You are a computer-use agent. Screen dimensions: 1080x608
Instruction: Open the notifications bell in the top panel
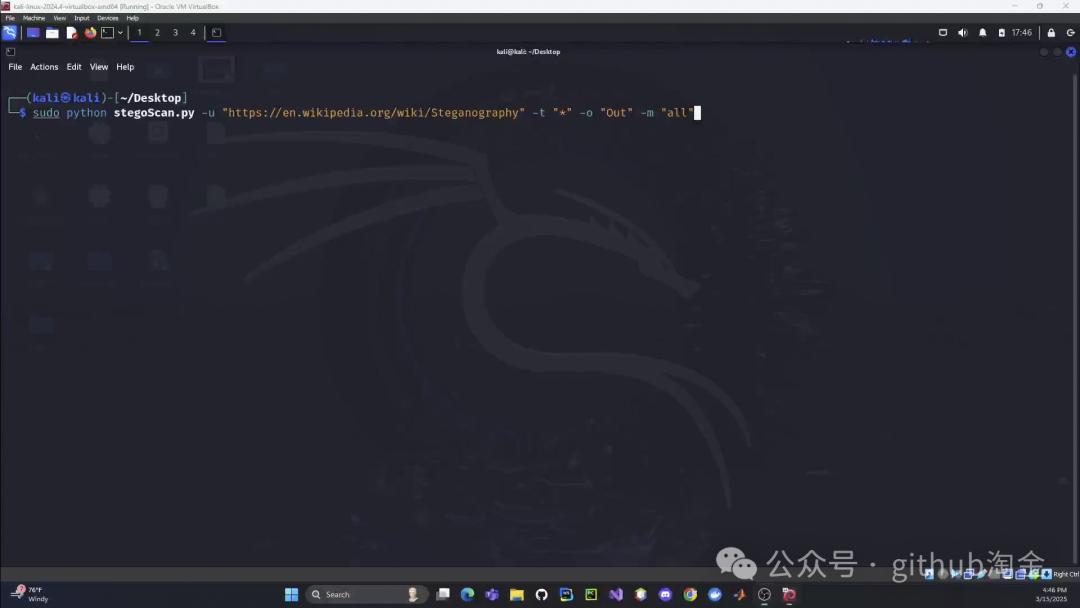pyautogui.click(x=983, y=33)
